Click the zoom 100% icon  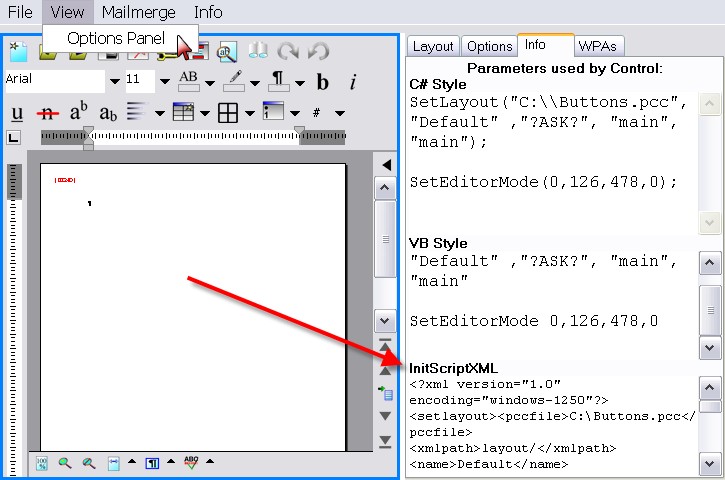(42, 463)
